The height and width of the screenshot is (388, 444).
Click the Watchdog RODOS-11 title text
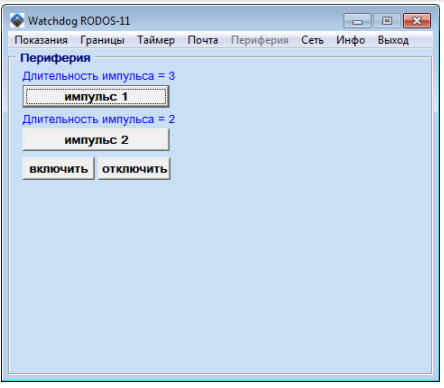[x=79, y=21]
